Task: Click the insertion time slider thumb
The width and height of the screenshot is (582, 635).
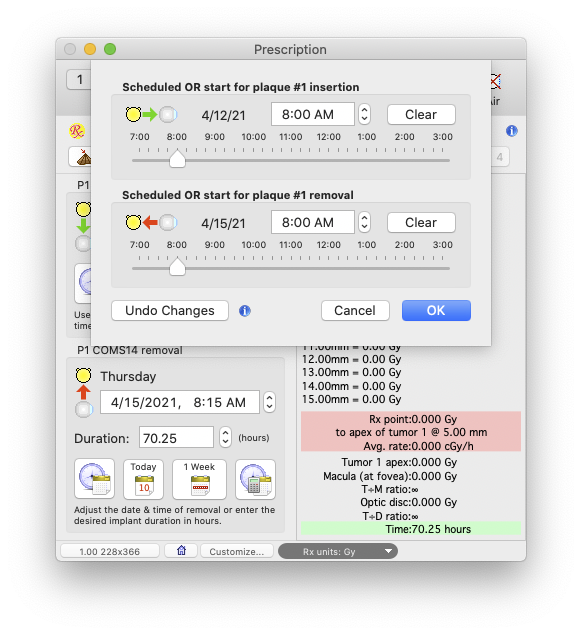Action: (x=177, y=158)
